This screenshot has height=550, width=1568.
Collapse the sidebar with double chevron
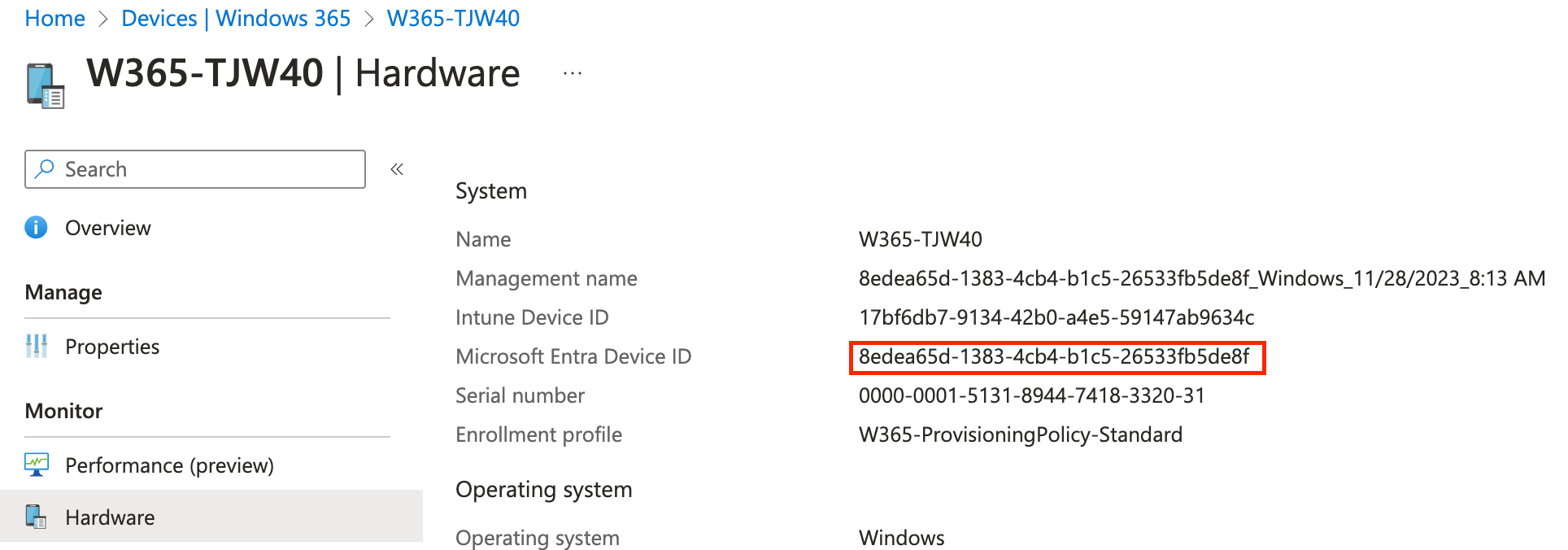click(397, 169)
